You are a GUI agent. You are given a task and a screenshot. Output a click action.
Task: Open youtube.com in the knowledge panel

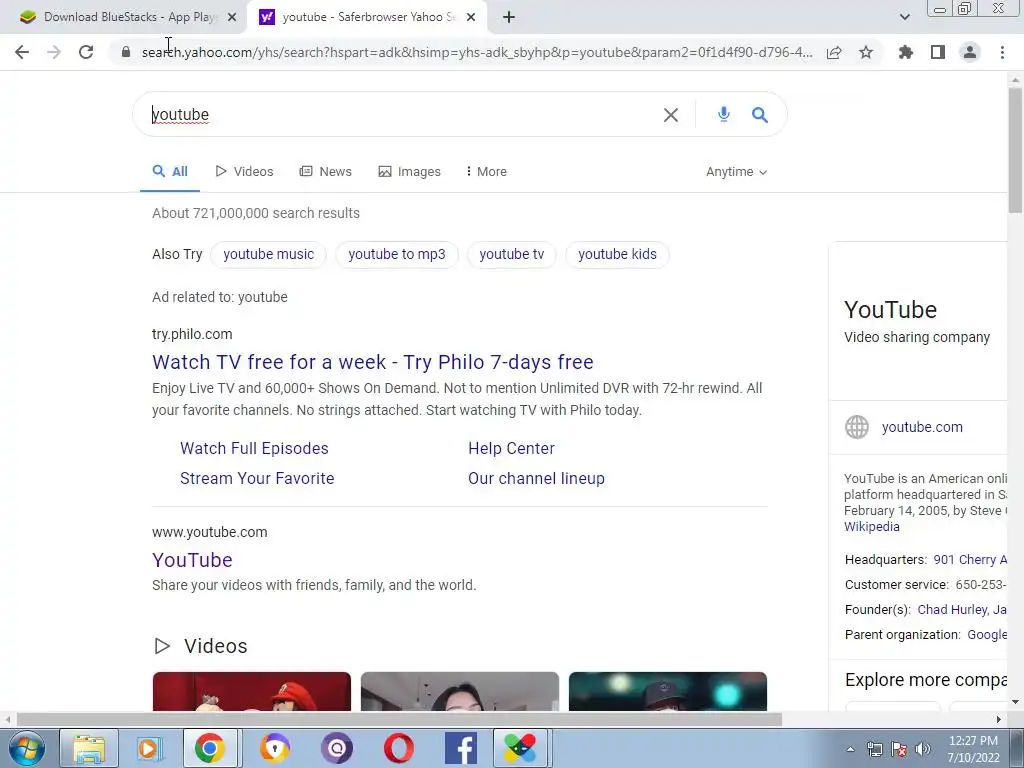pos(921,427)
